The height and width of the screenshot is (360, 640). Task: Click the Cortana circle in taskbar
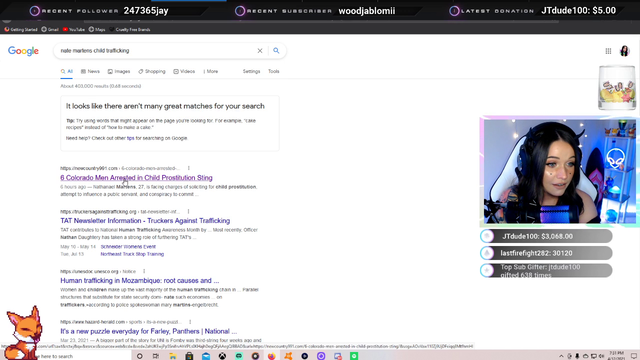(140, 356)
